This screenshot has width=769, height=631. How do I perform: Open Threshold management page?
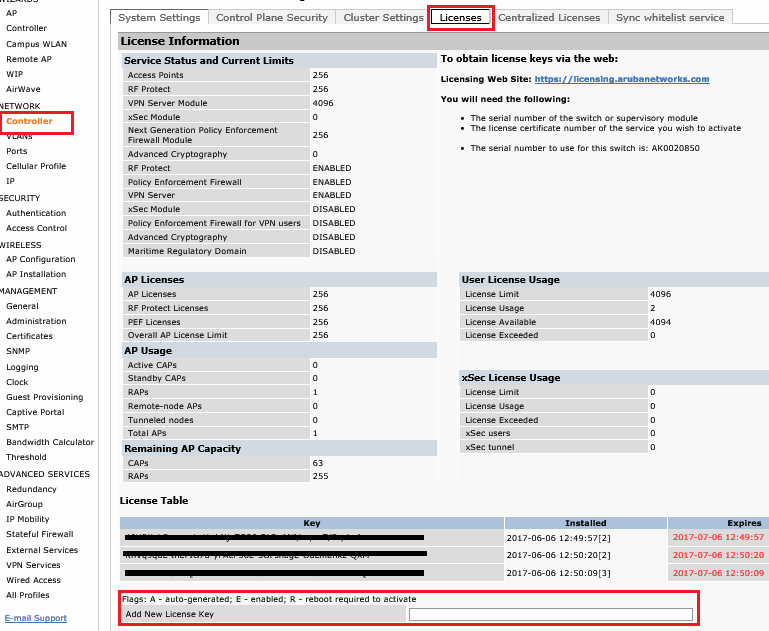(26, 457)
